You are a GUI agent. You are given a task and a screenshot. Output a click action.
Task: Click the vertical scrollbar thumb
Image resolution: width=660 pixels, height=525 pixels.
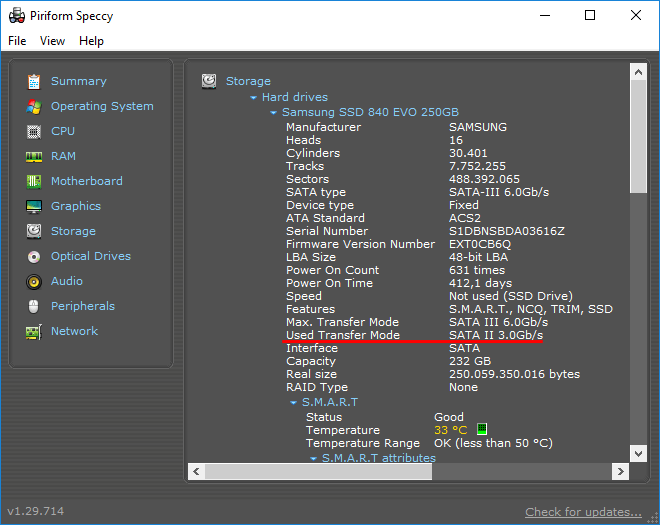point(639,137)
